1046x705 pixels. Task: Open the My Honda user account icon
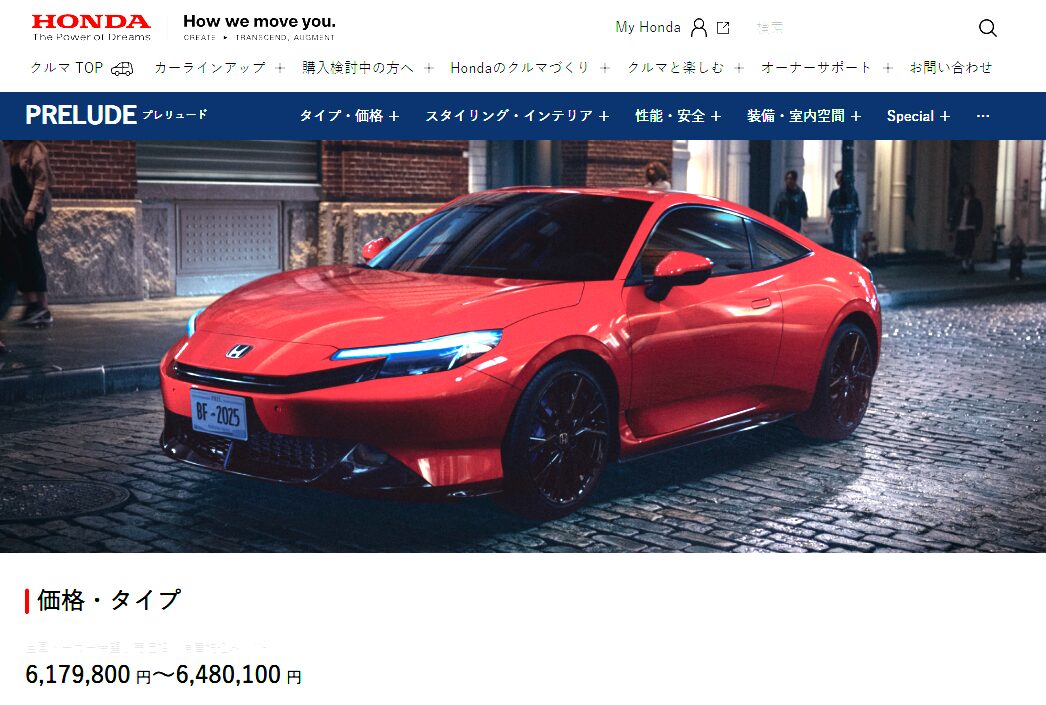[698, 27]
